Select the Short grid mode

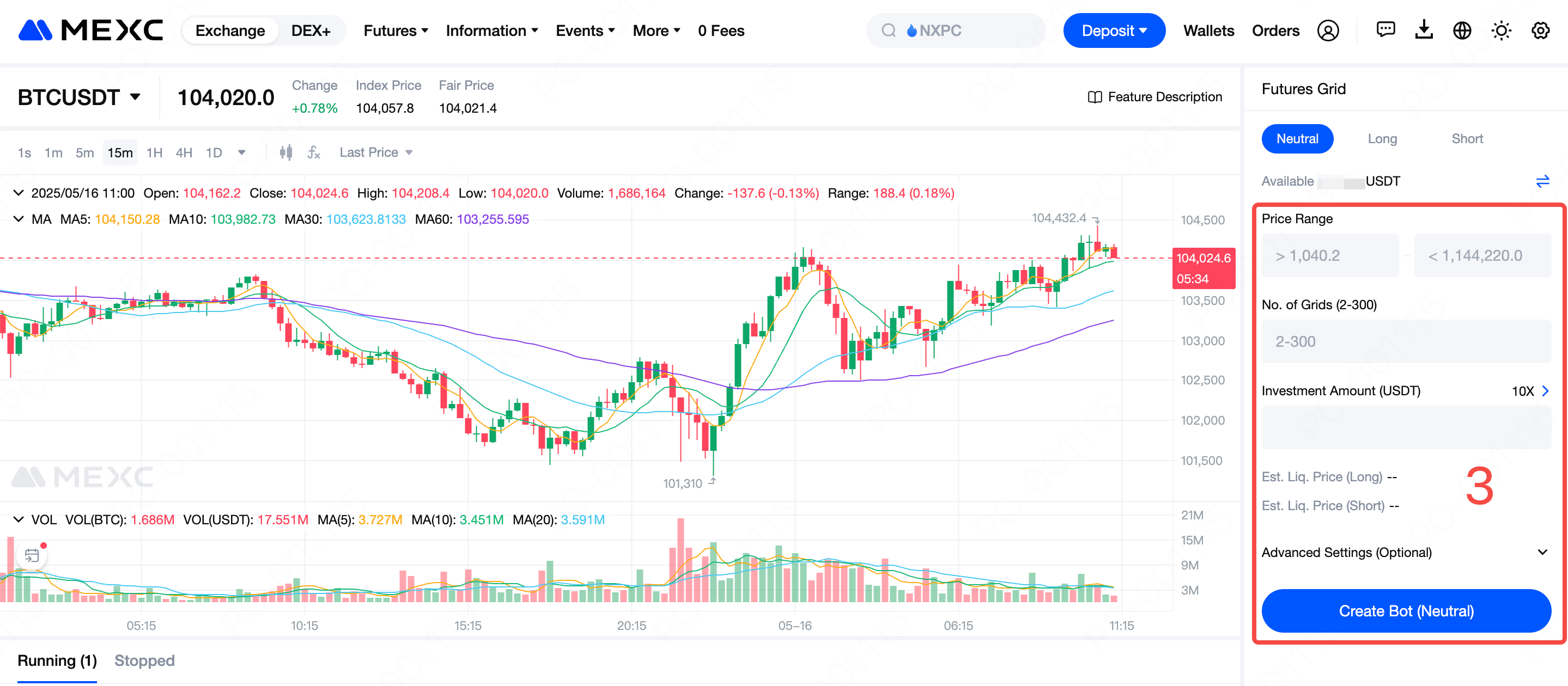[x=1467, y=139]
